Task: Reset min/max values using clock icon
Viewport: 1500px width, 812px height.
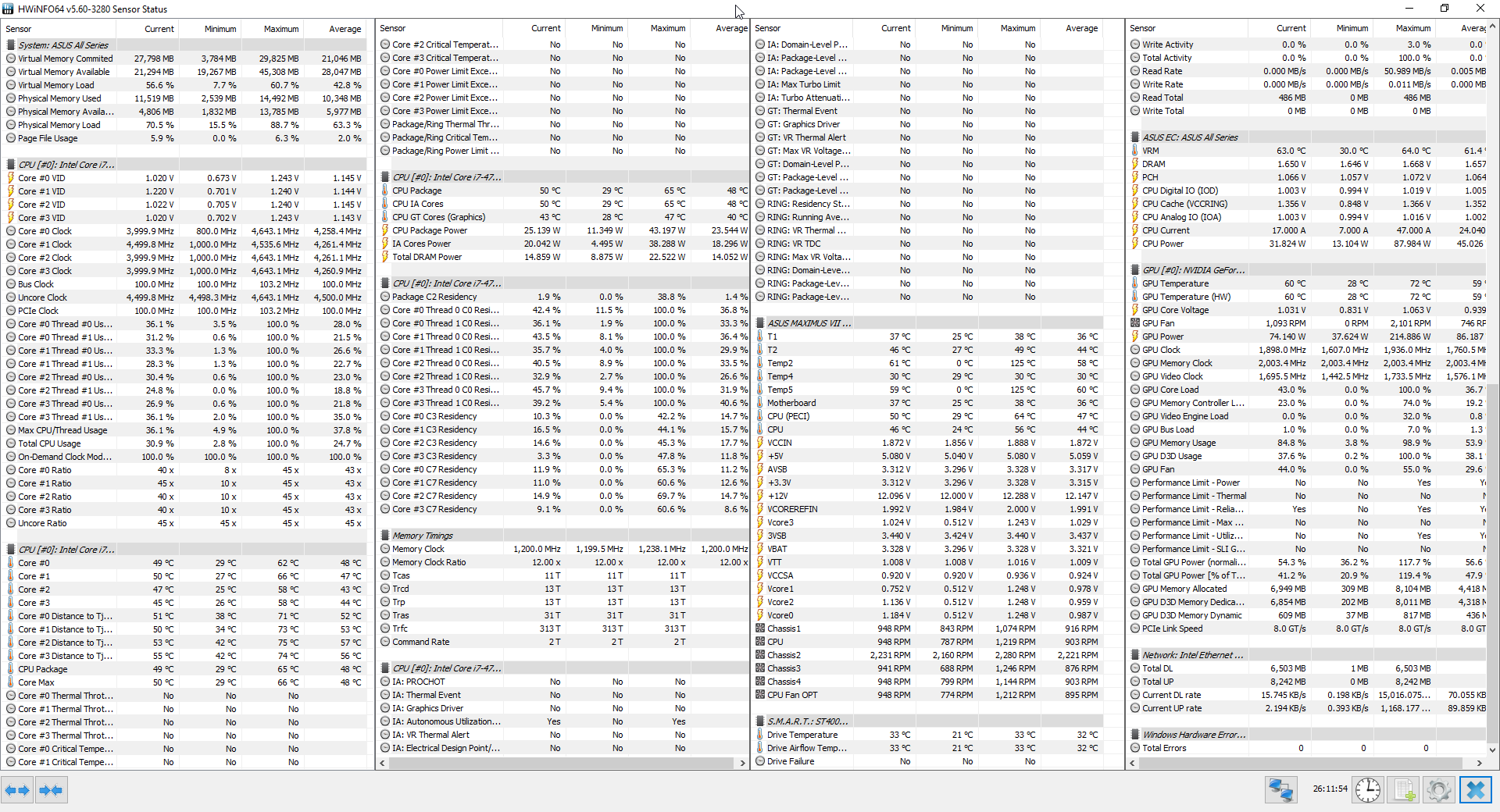Action: pos(1367,790)
